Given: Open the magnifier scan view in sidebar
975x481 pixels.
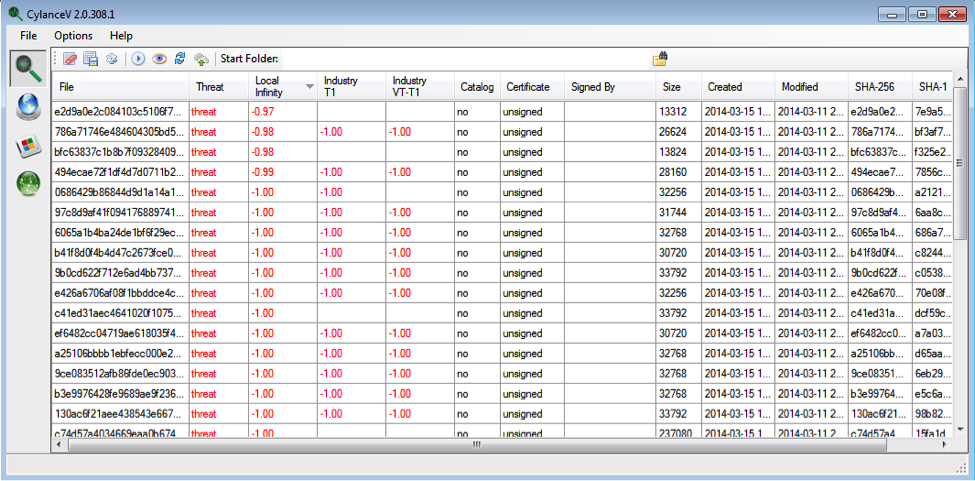Looking at the screenshot, I should 28,68.
